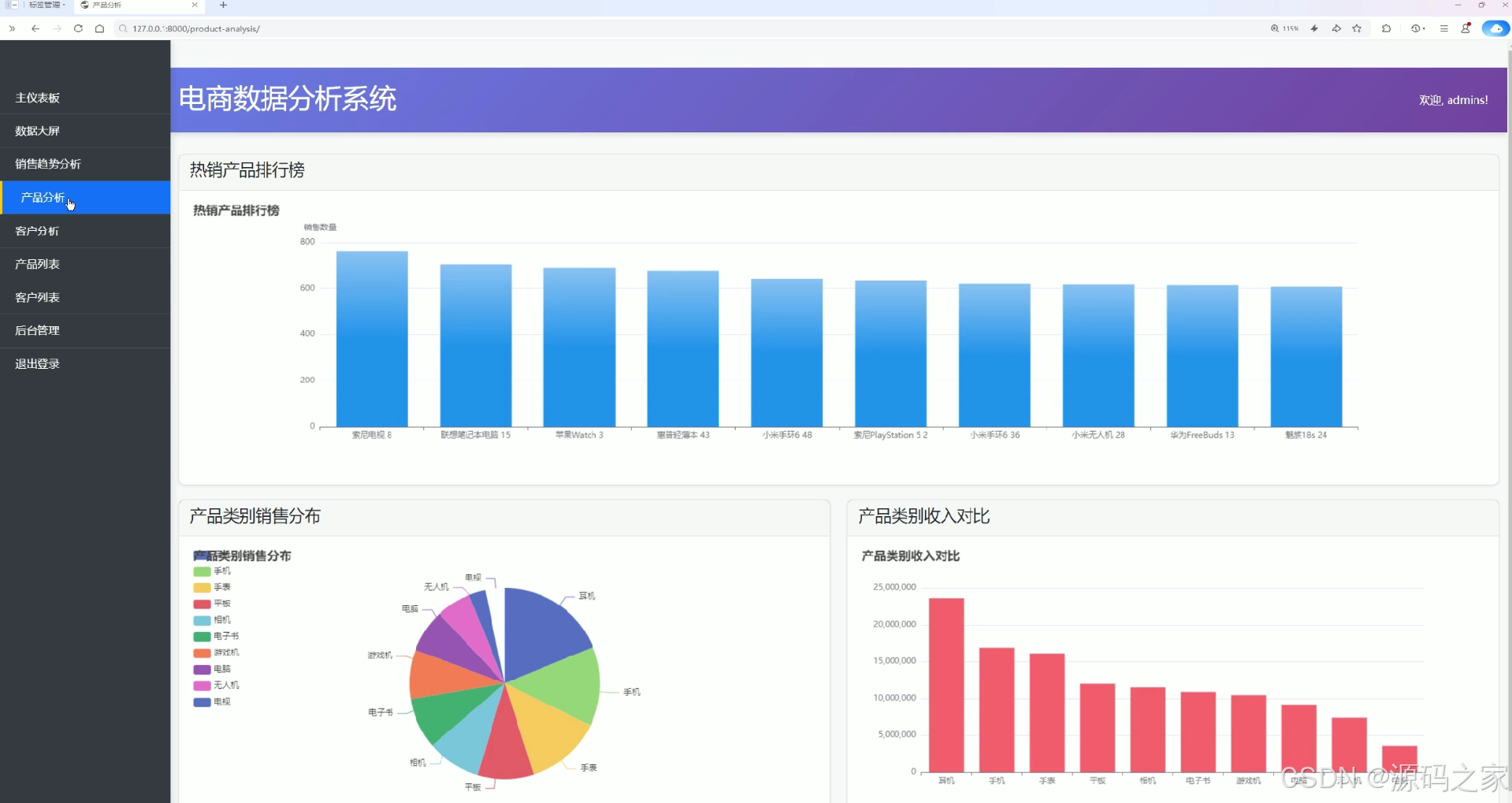Click the 耳机 revenue bar

click(946, 685)
